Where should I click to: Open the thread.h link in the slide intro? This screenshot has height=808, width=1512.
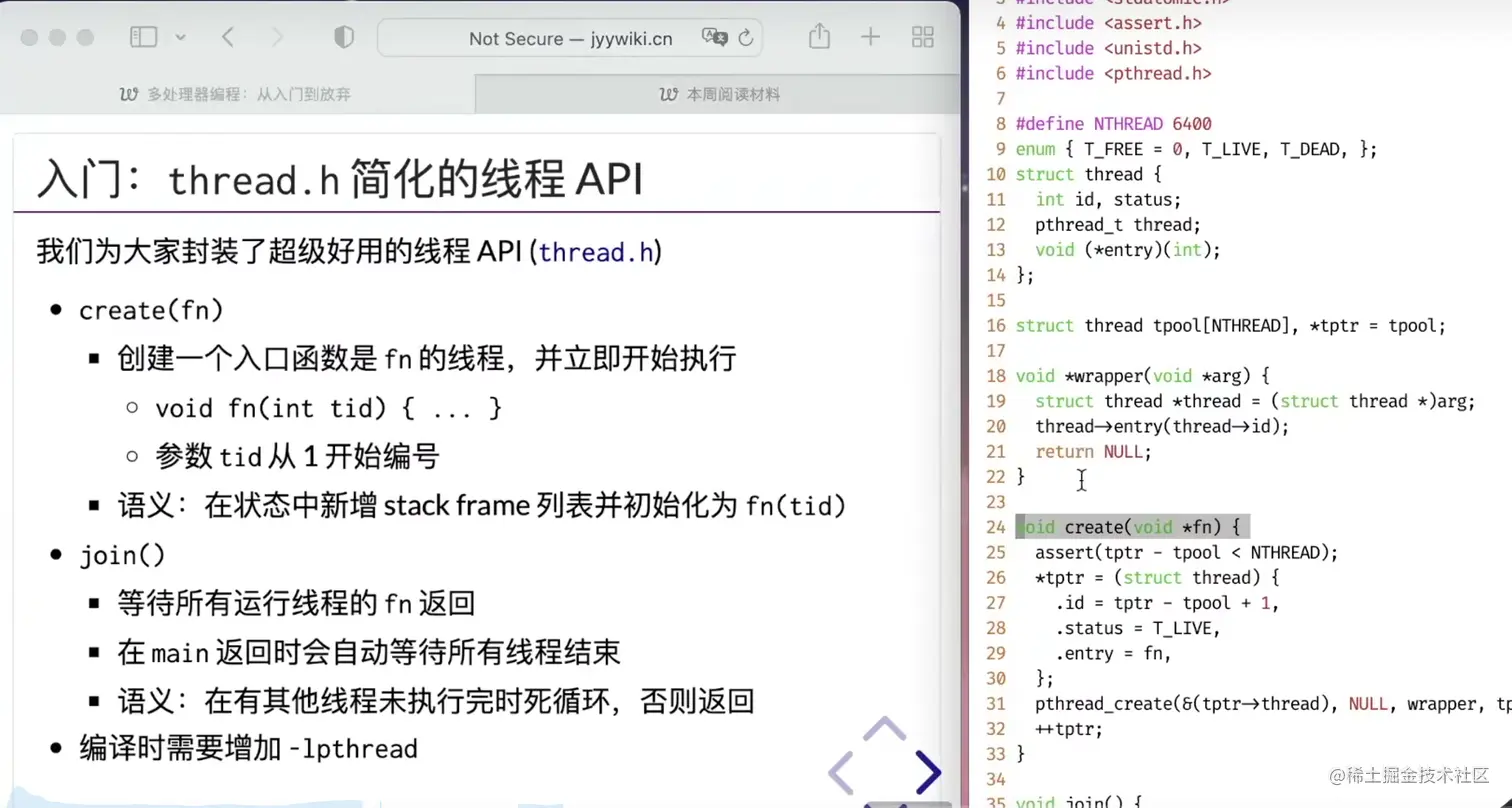pyautogui.click(x=597, y=252)
